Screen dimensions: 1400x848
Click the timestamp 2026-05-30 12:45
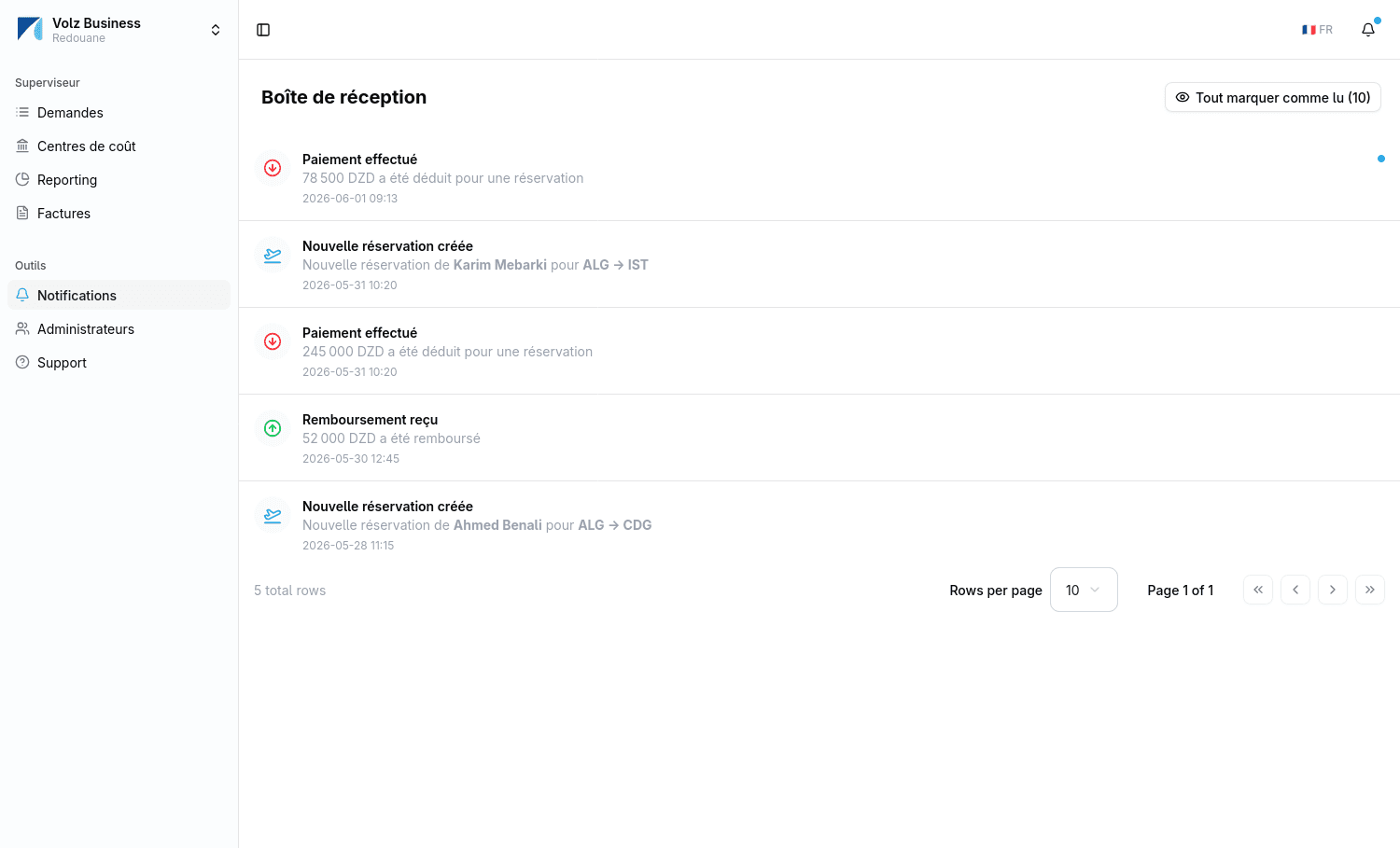[351, 459]
